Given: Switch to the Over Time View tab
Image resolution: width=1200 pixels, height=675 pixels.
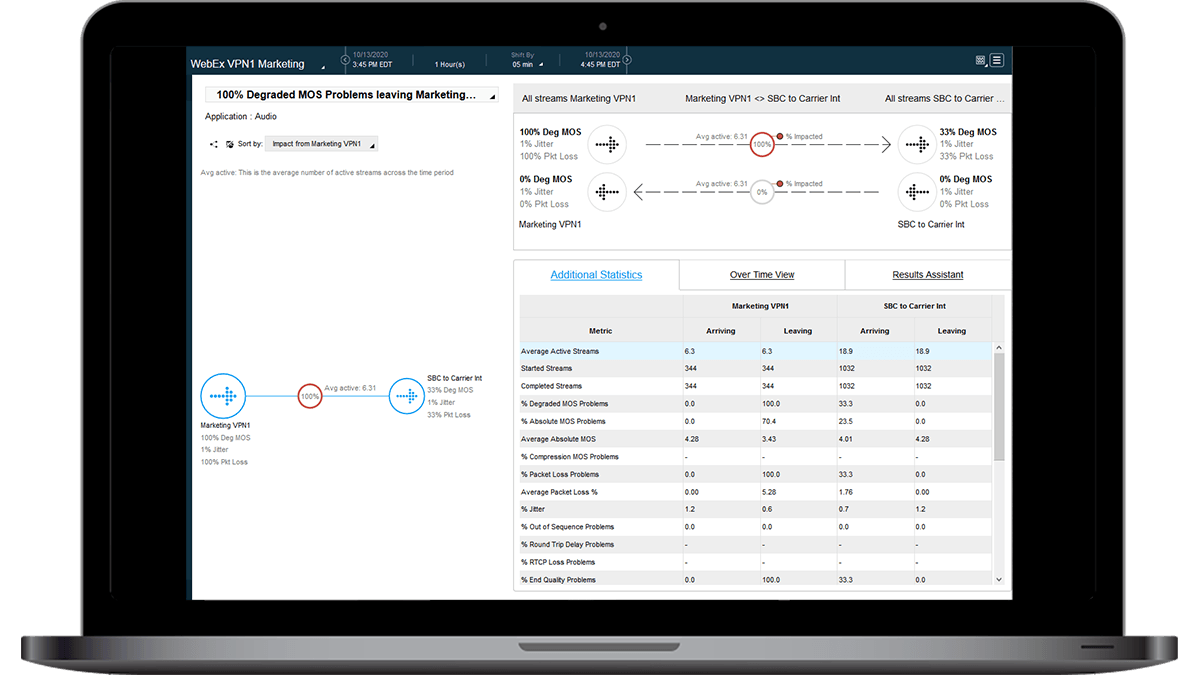Looking at the screenshot, I should tap(762, 275).
